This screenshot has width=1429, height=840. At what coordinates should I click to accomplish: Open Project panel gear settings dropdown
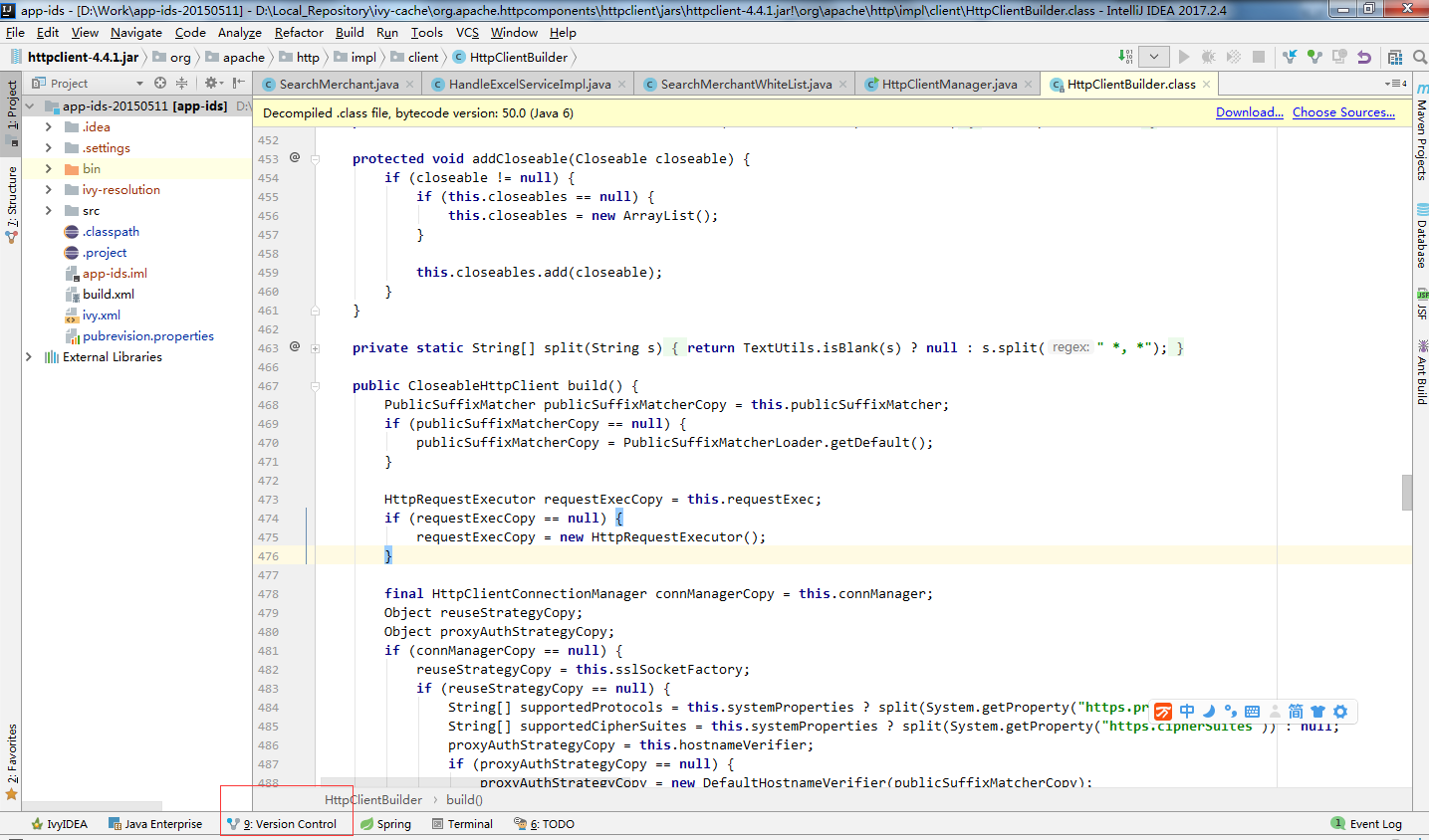click(x=213, y=83)
